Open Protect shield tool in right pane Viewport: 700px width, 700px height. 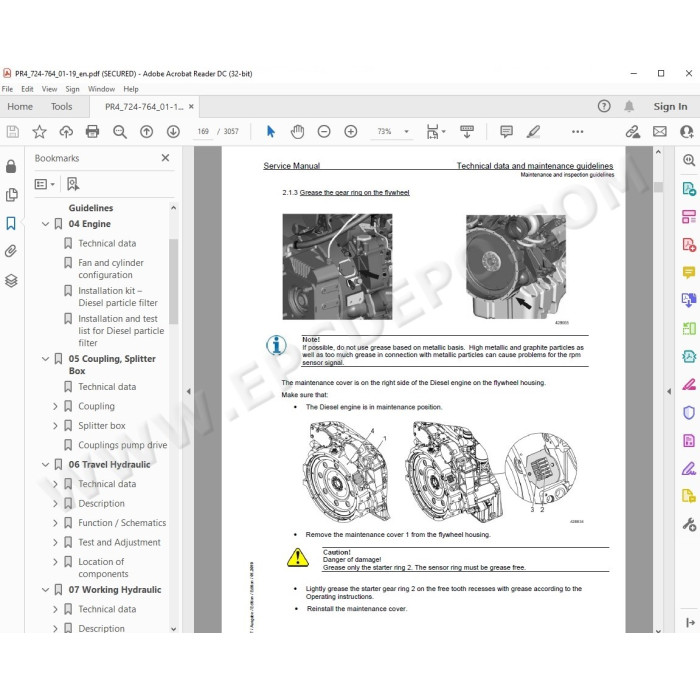(689, 412)
